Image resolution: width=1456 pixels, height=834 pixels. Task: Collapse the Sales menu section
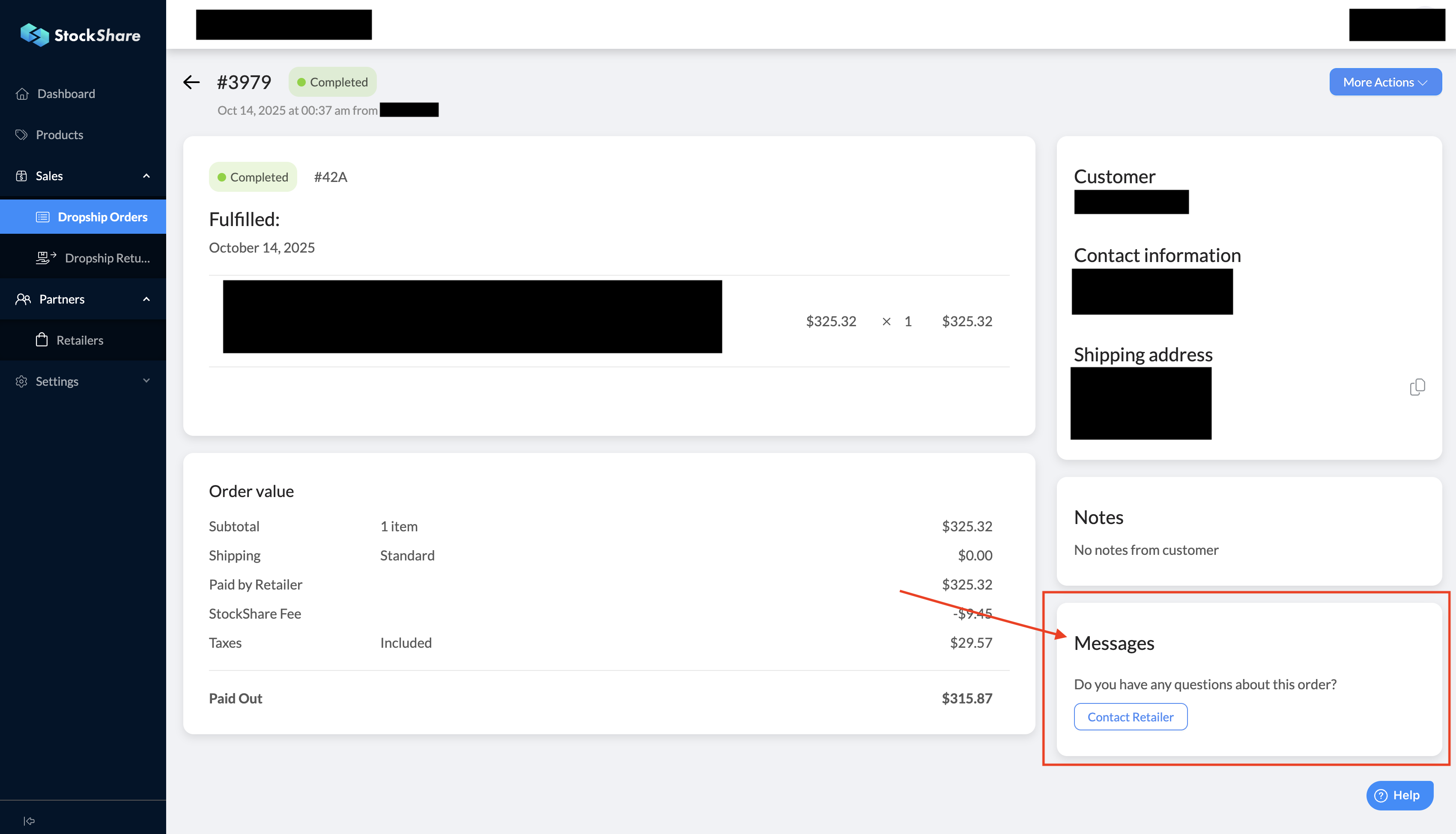[x=146, y=176]
